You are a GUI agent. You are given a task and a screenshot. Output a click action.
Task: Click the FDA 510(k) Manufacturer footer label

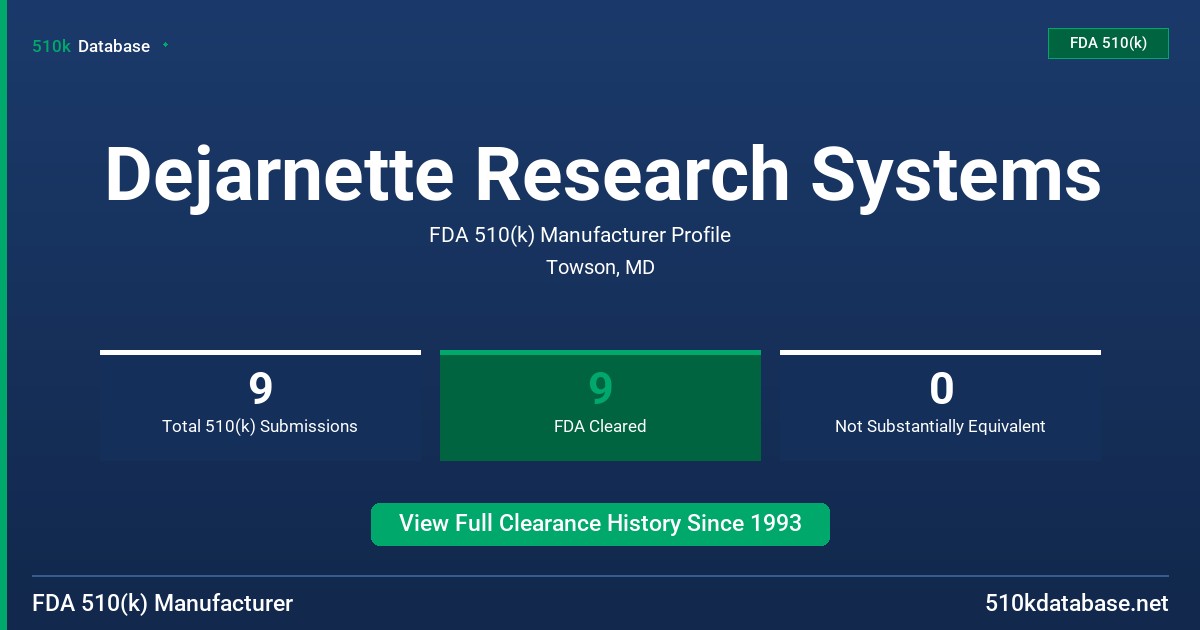point(163,604)
